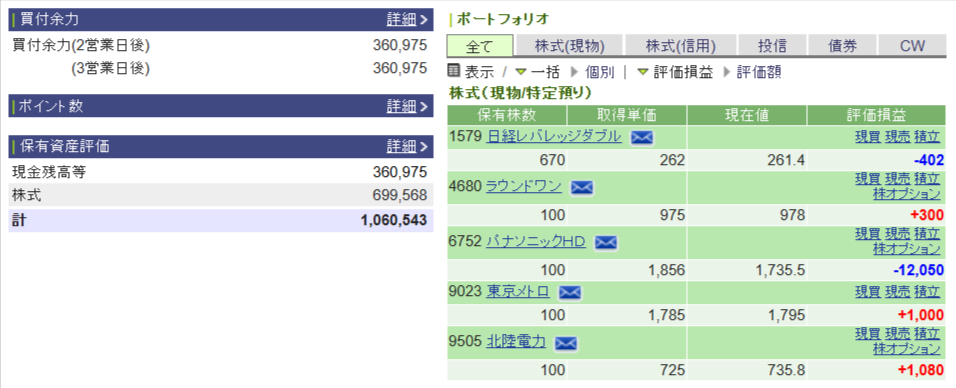Click 現売 link for パナソニックHD
This screenshot has height=388, width=956.
click(x=897, y=233)
